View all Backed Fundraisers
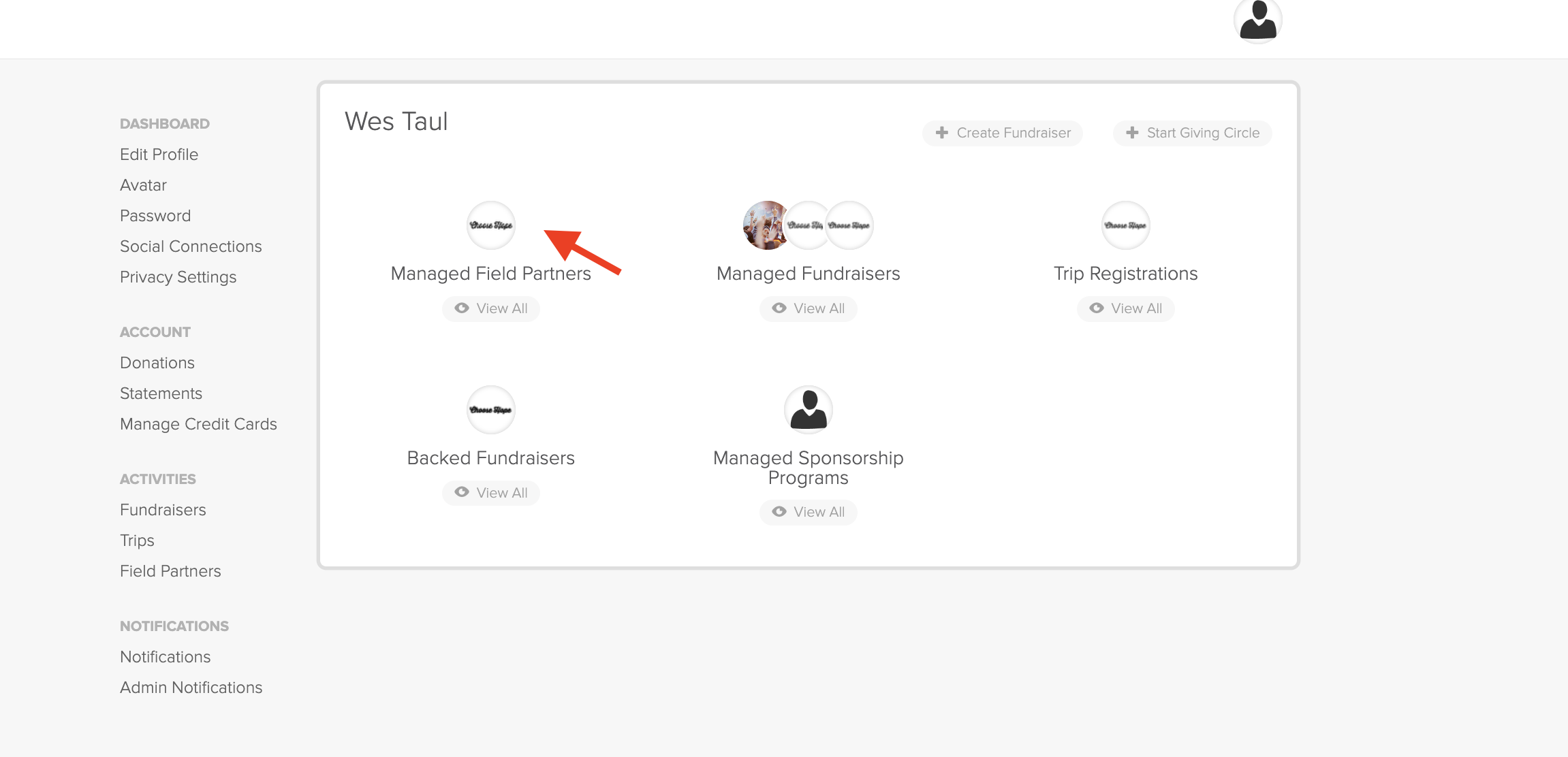 point(490,493)
